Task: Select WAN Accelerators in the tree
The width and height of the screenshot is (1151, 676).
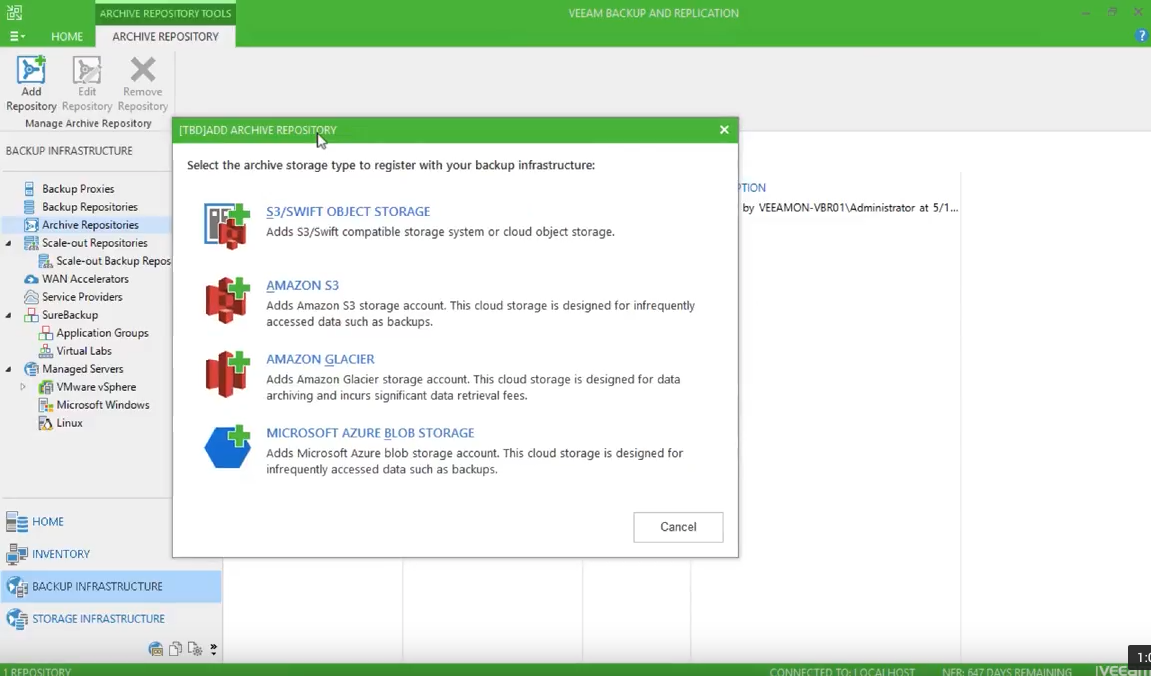Action: (85, 279)
